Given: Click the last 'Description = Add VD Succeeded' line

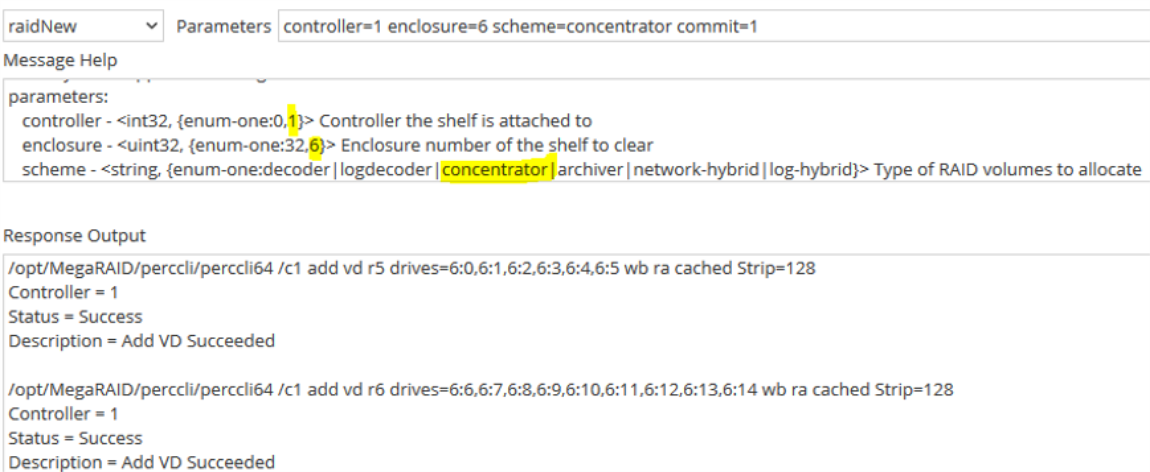Looking at the screenshot, I should coord(141,462).
